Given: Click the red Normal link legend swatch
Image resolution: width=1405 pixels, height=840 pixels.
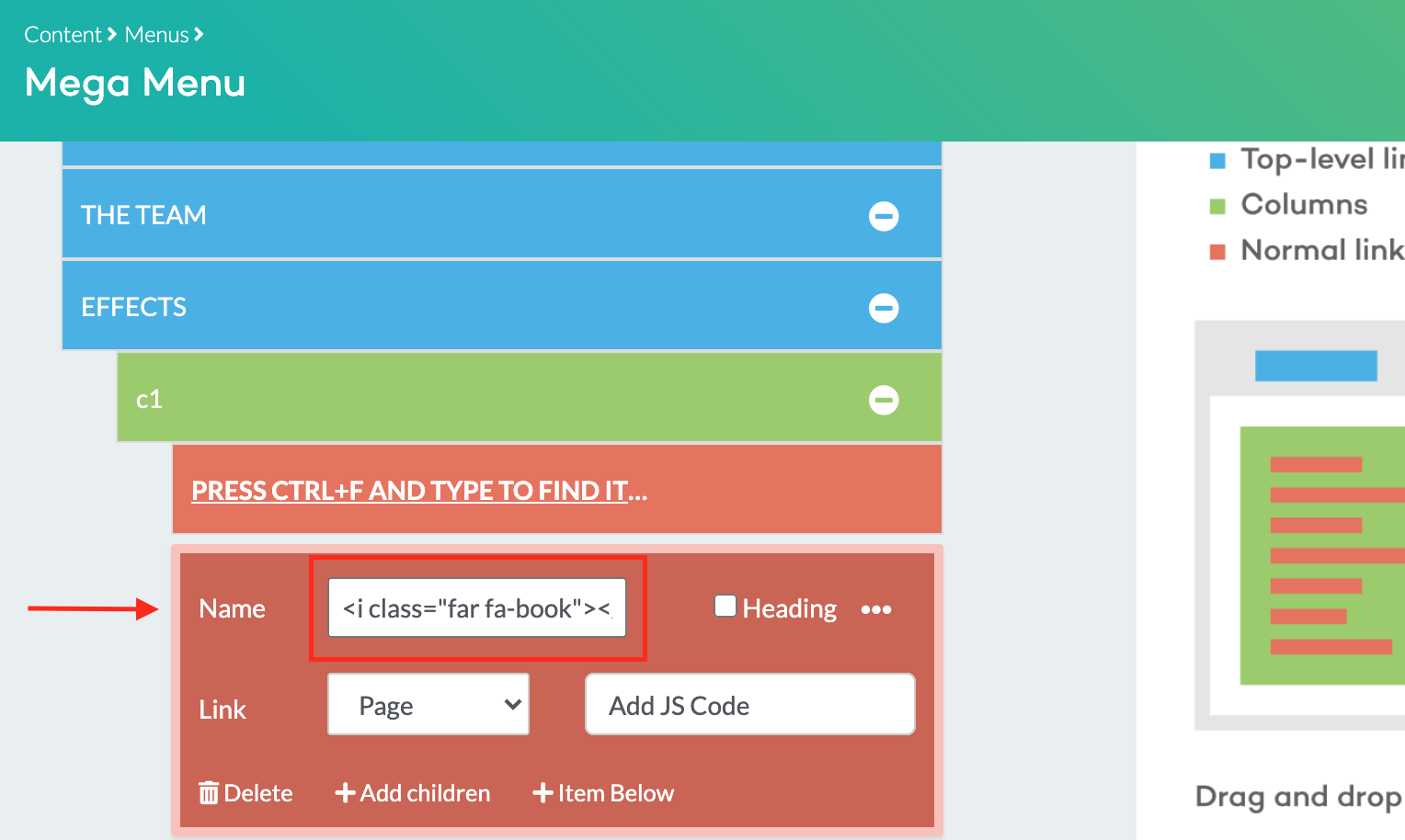Looking at the screenshot, I should 1217,252.
